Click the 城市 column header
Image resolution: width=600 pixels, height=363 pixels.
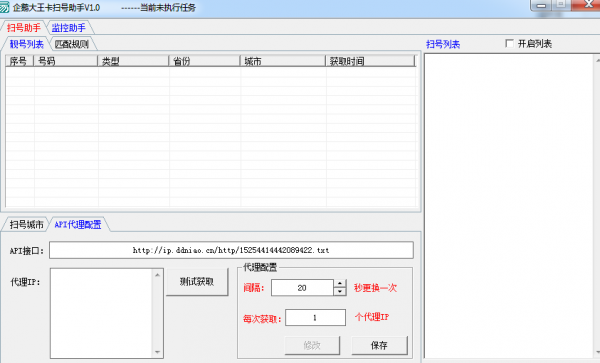(283, 61)
